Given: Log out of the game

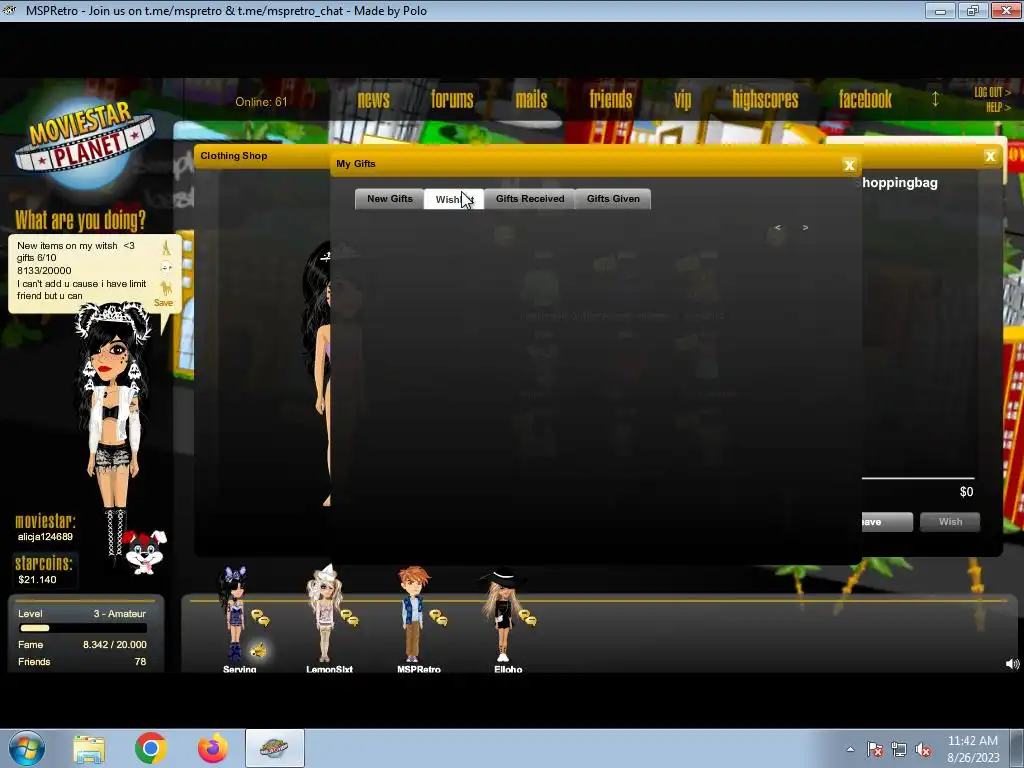Looking at the screenshot, I should tap(992, 92).
